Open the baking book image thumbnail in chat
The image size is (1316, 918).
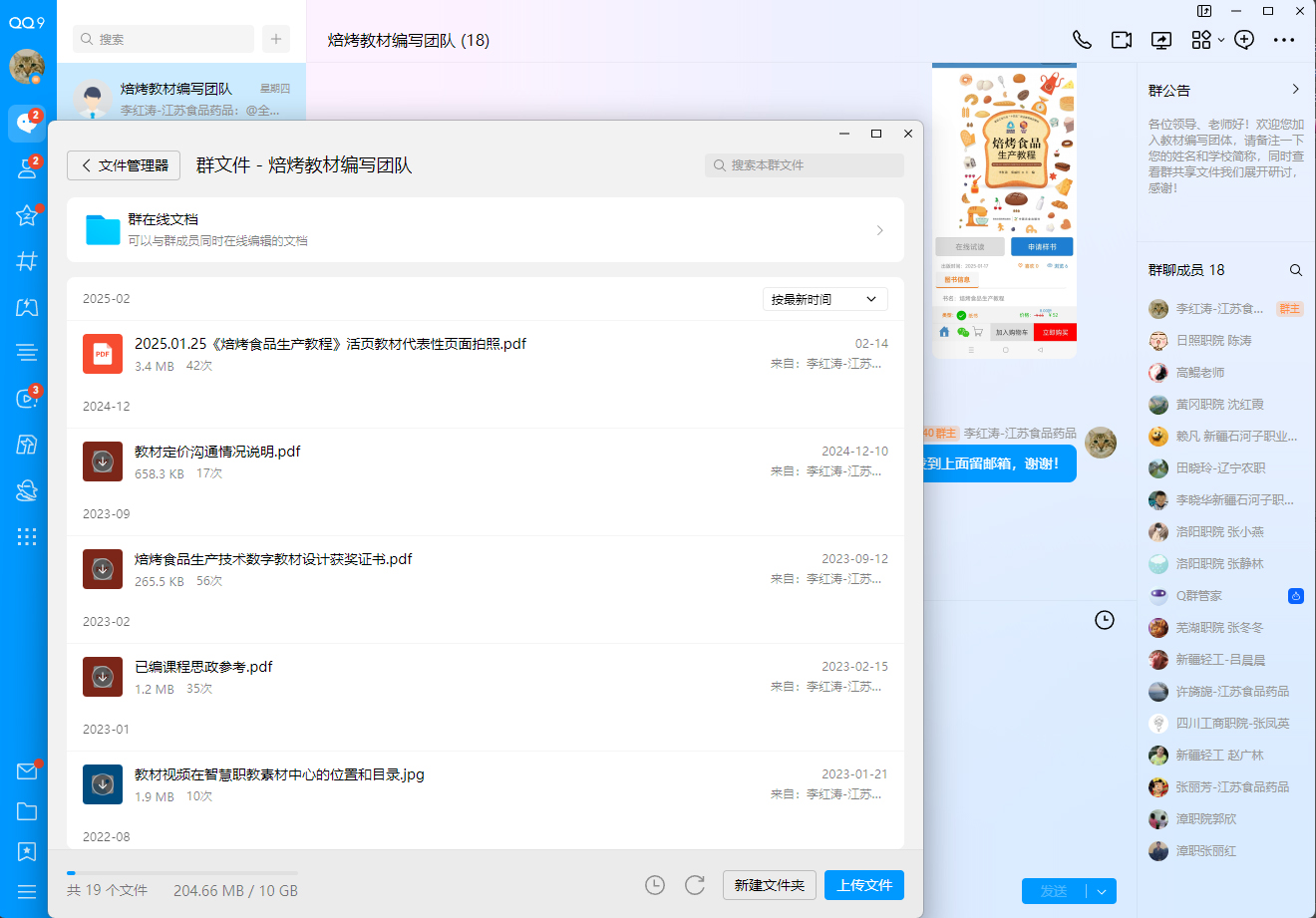[1004, 210]
